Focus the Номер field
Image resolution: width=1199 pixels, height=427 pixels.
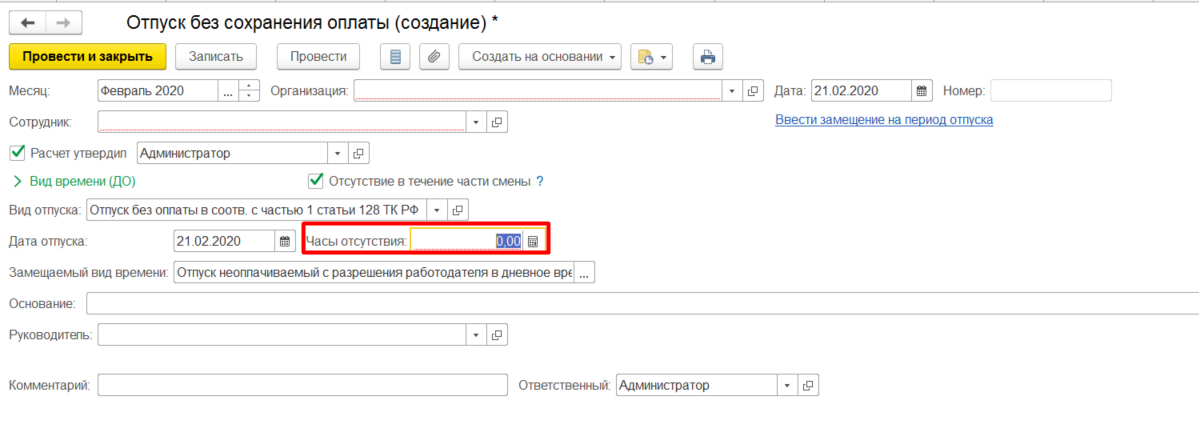(1051, 91)
